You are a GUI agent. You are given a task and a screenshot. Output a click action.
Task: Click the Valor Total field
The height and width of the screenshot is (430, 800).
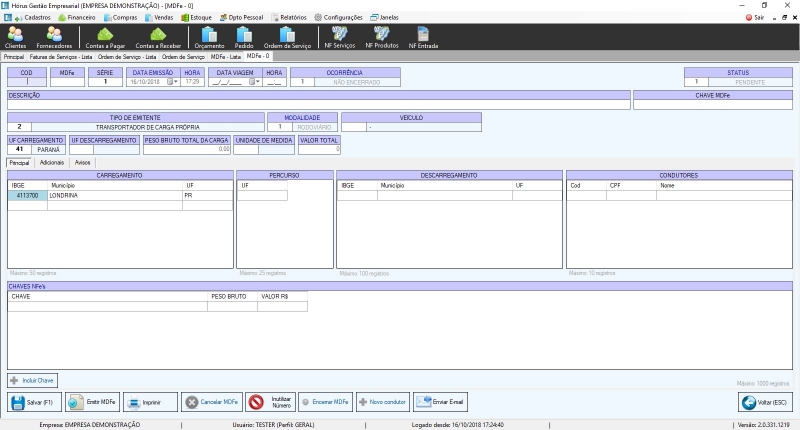(319, 149)
